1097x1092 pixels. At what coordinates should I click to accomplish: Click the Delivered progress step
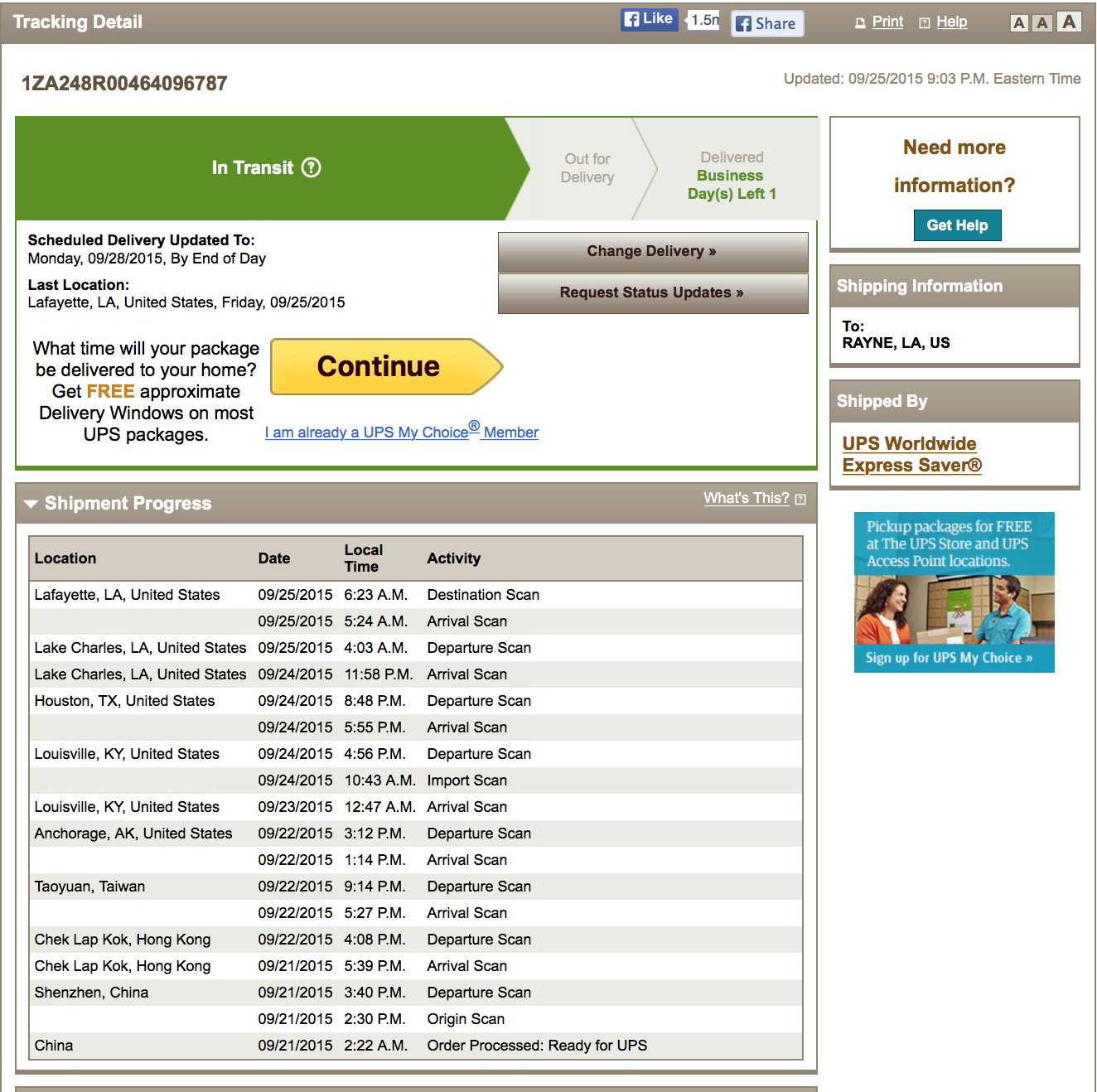point(732,176)
